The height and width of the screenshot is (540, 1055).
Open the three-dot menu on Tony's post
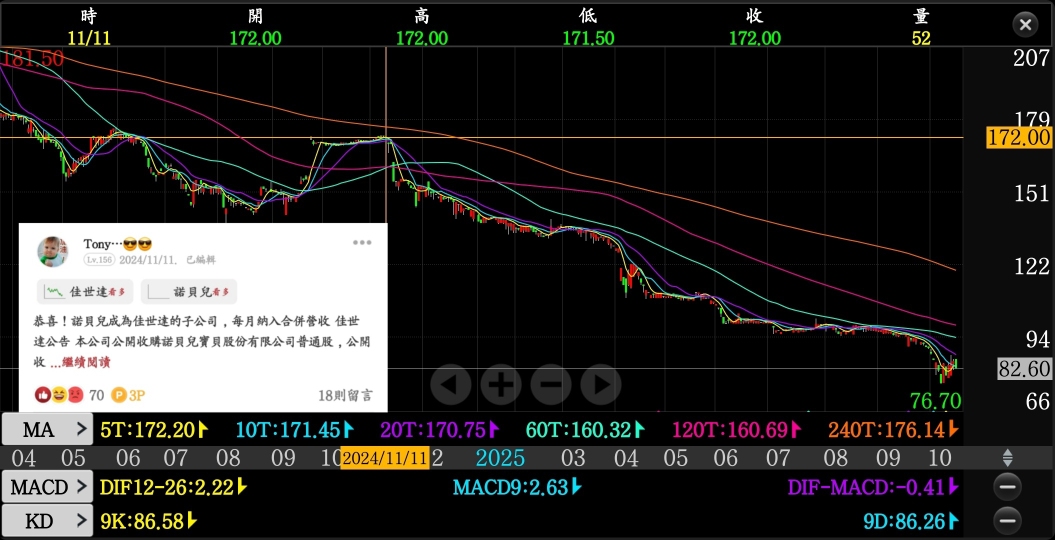[x=362, y=242]
